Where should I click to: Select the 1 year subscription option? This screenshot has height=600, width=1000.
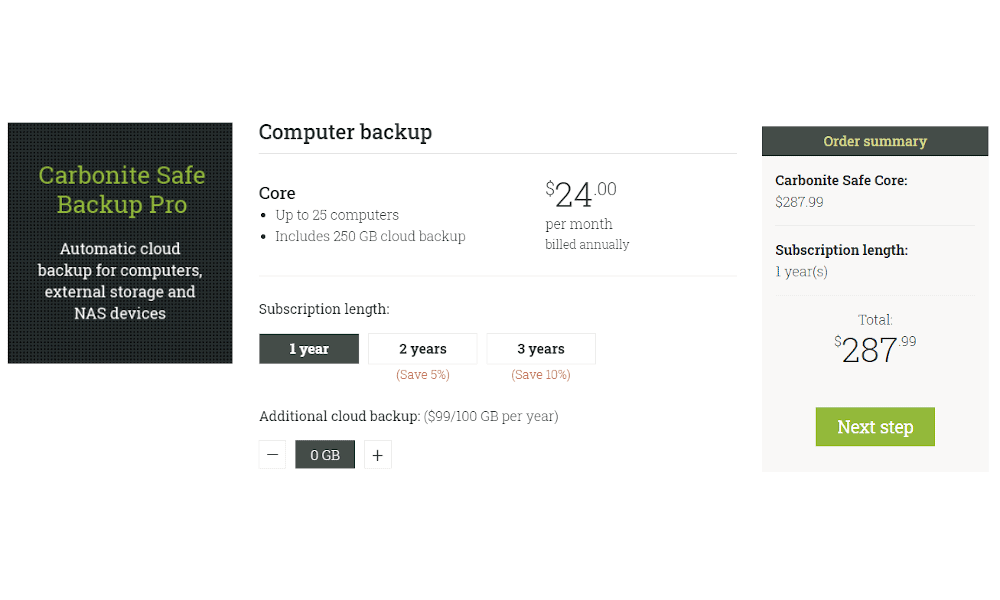pos(309,349)
